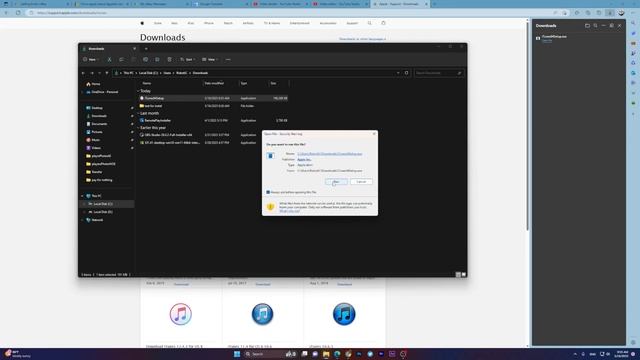640x360 pixels.
Task: Expand Network in the navigation tree
Action: point(82,220)
